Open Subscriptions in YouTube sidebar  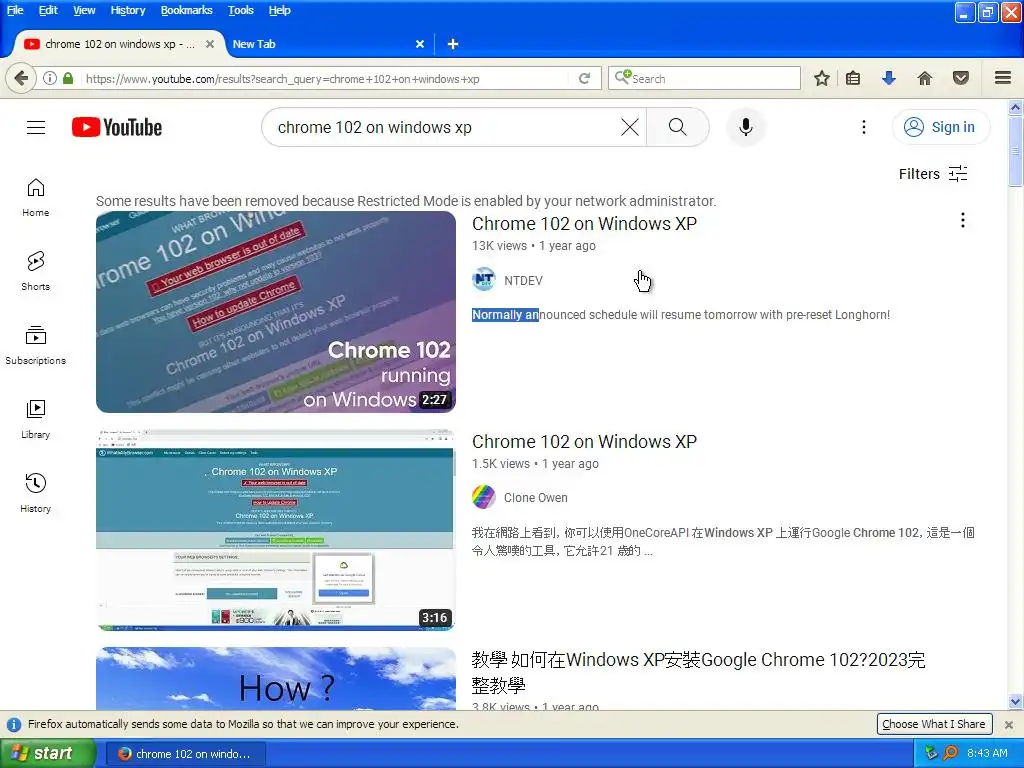click(x=35, y=345)
